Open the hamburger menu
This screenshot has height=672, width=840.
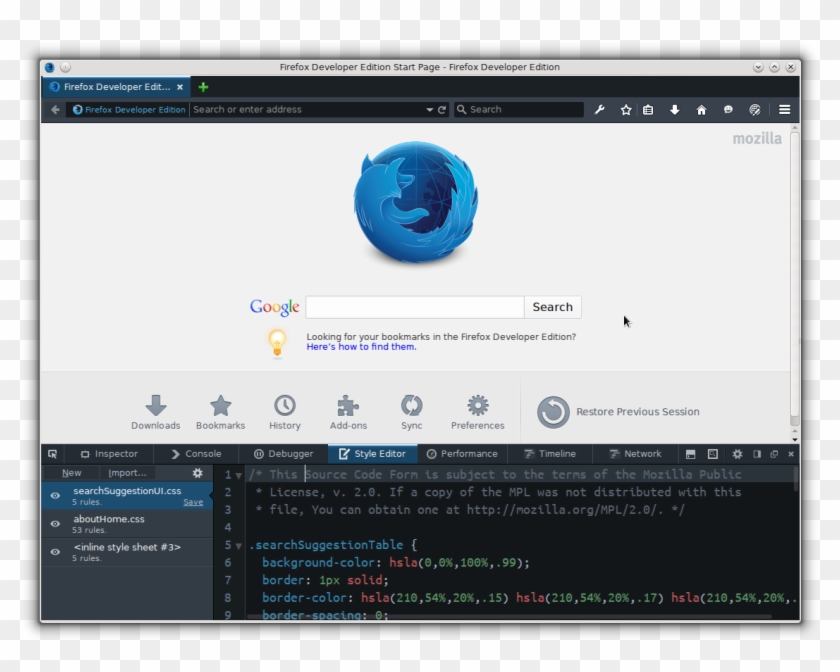(x=784, y=109)
